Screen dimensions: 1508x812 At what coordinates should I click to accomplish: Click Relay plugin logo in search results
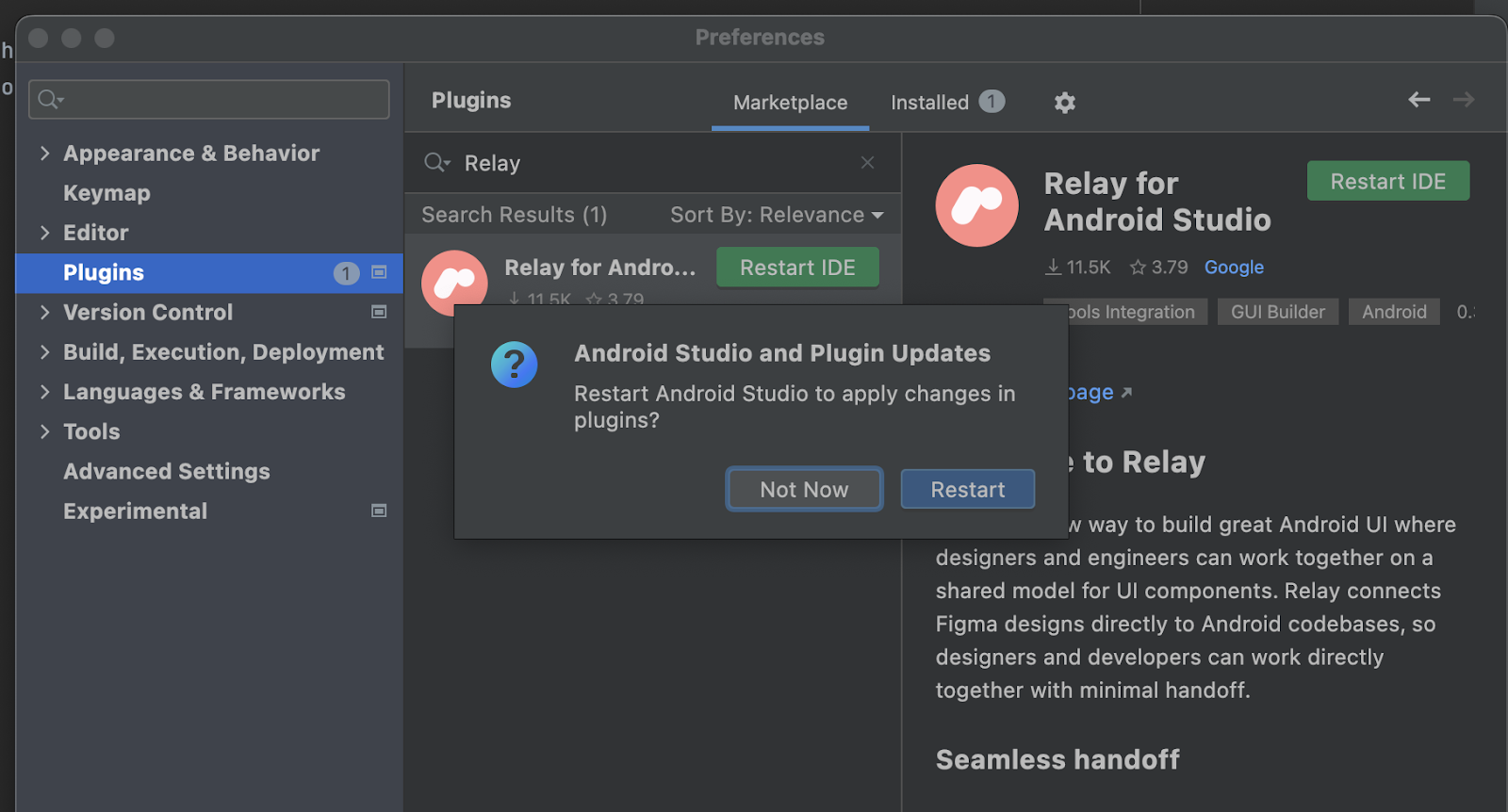454,282
